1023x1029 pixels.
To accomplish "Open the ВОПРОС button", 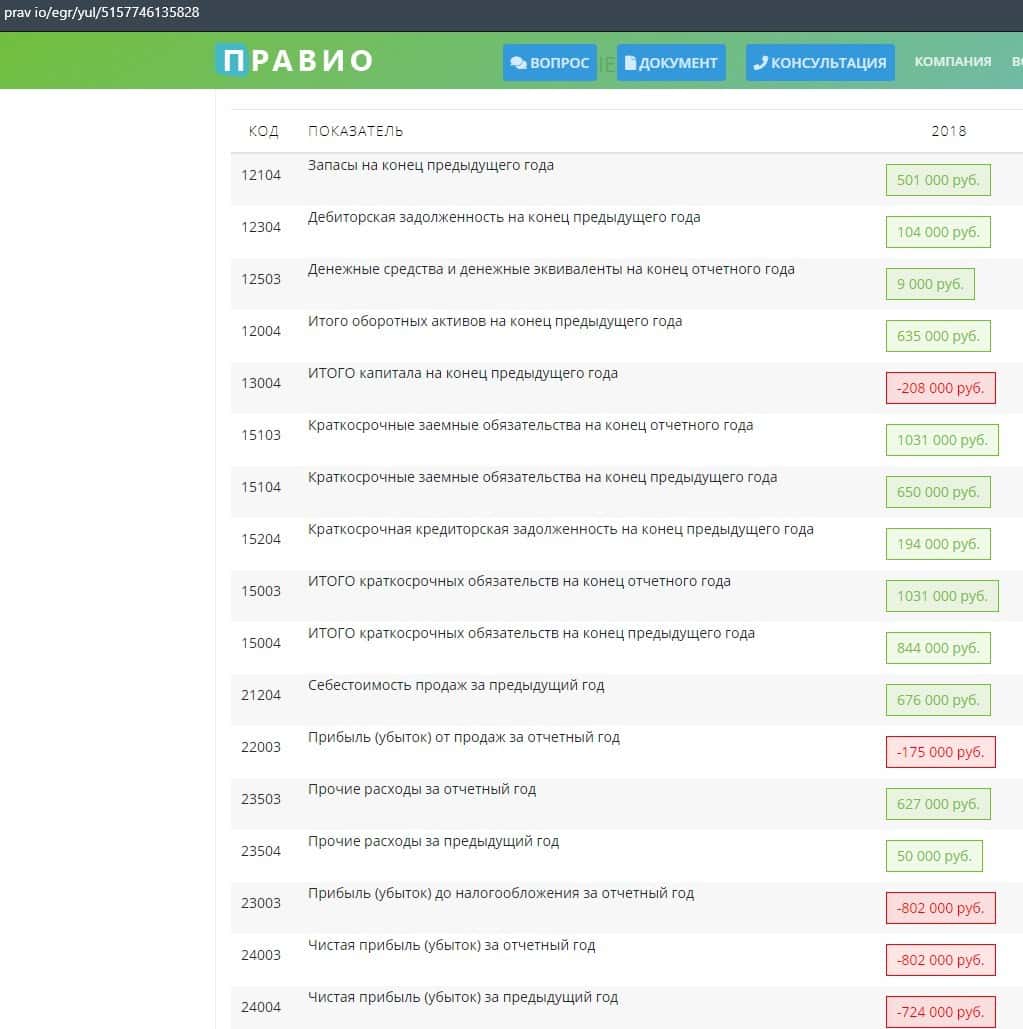I will click(x=550, y=62).
